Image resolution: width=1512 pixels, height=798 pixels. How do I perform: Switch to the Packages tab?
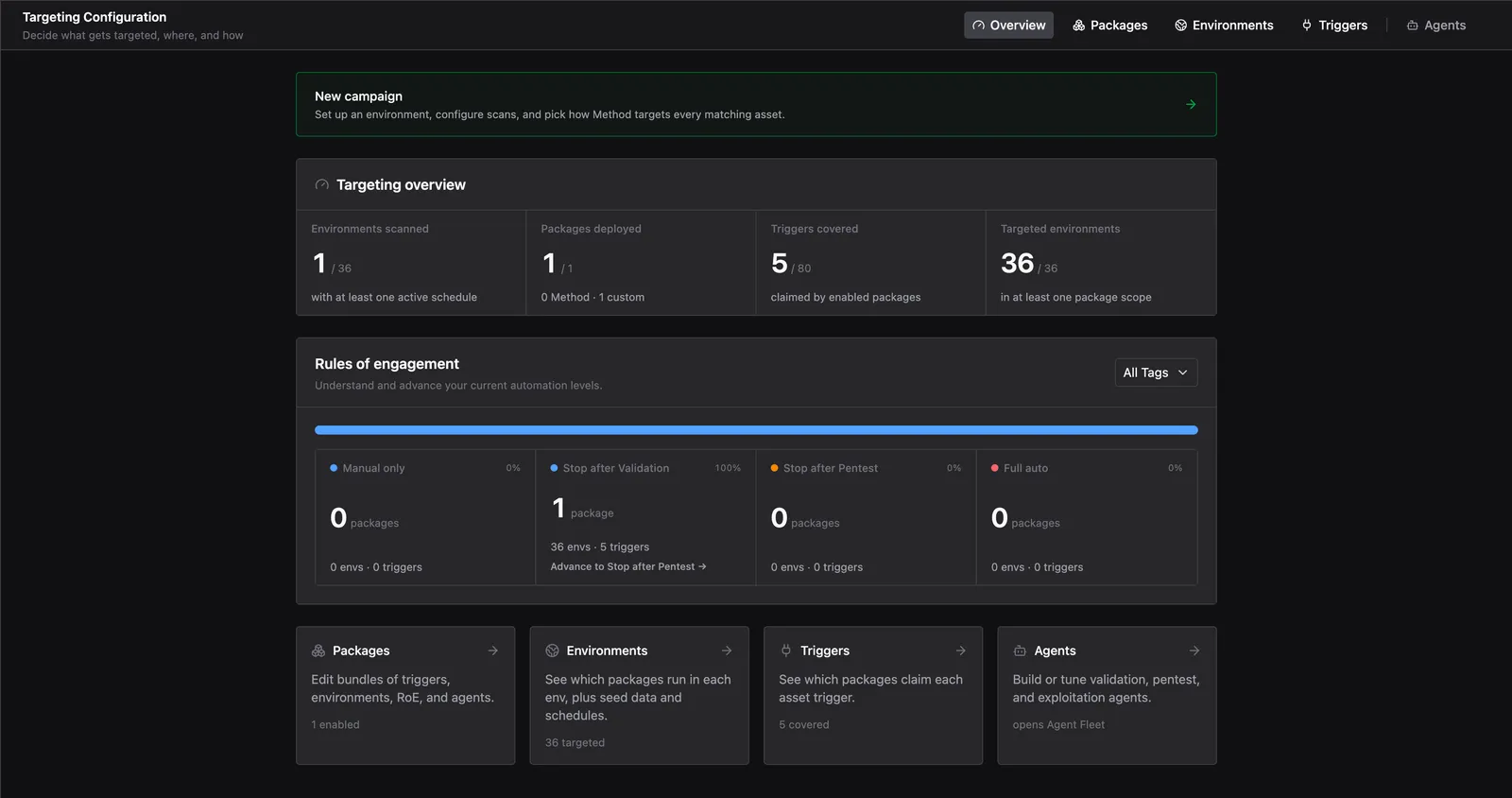click(1109, 26)
